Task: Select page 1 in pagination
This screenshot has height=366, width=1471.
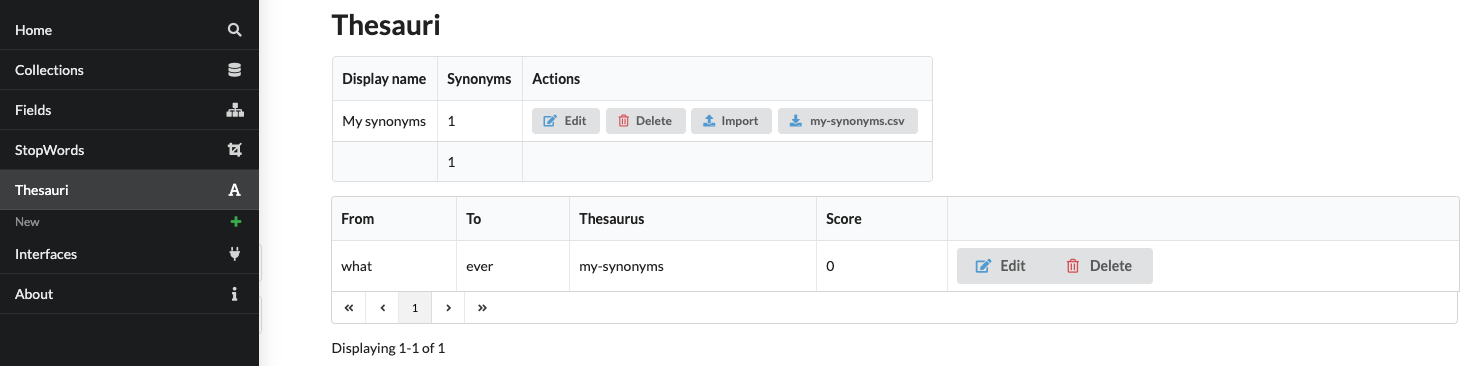Action: [x=415, y=308]
